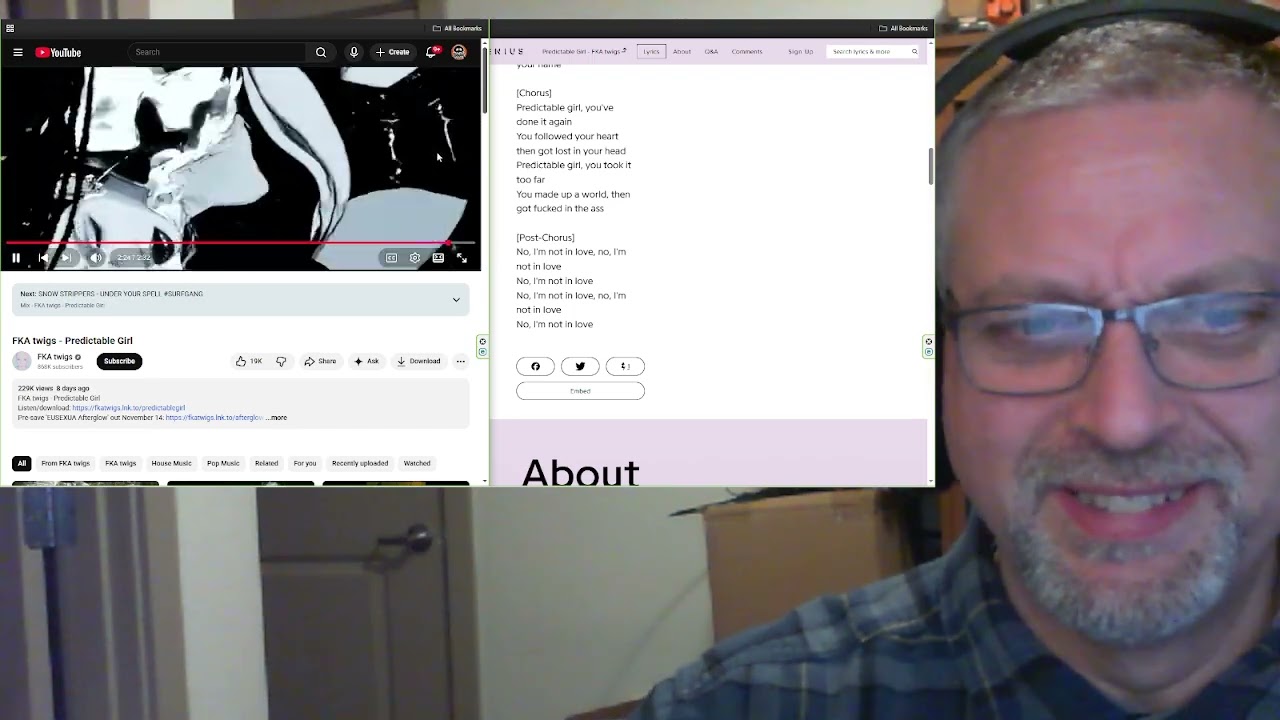1280x720 pixels.
Task: Click the YouTube search input field
Action: pos(218,52)
